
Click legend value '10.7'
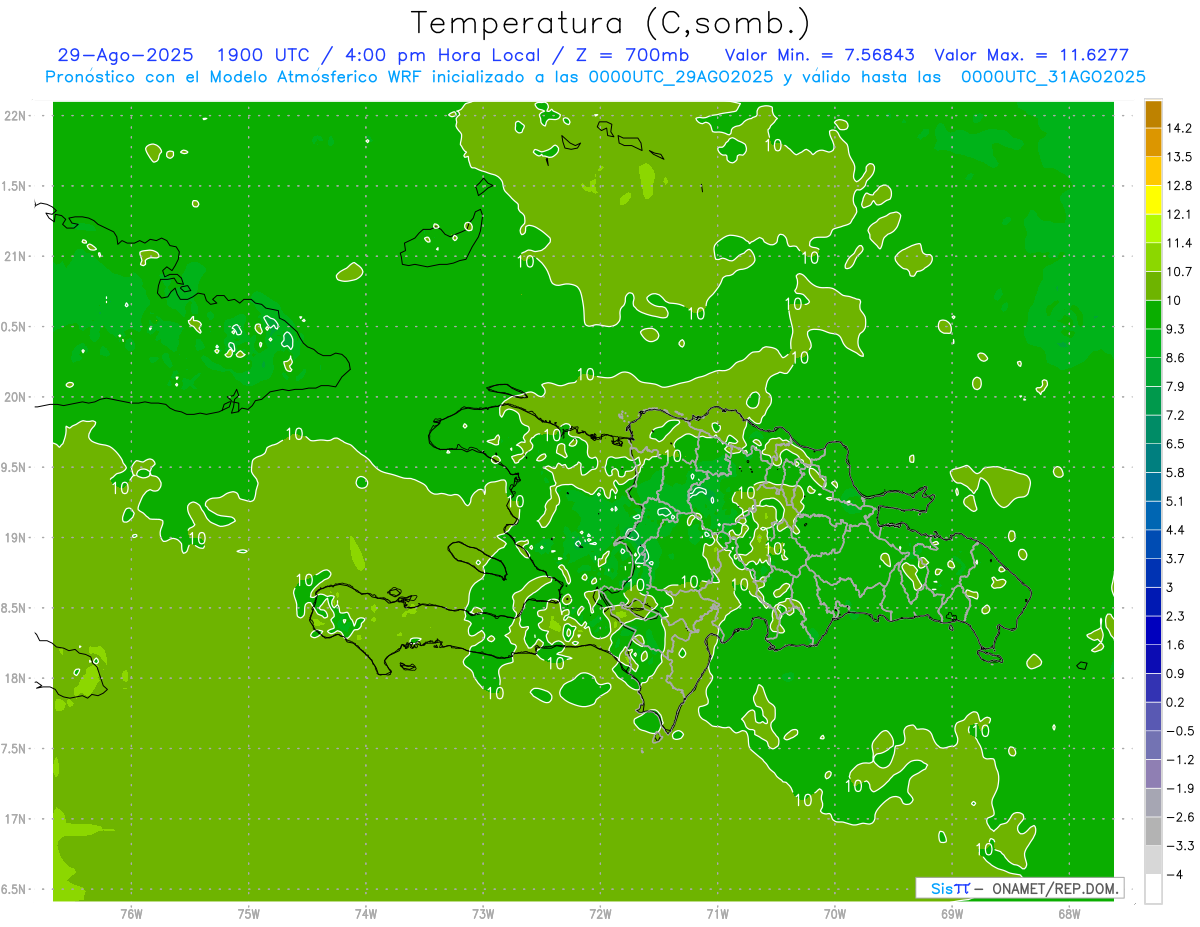point(1179,272)
